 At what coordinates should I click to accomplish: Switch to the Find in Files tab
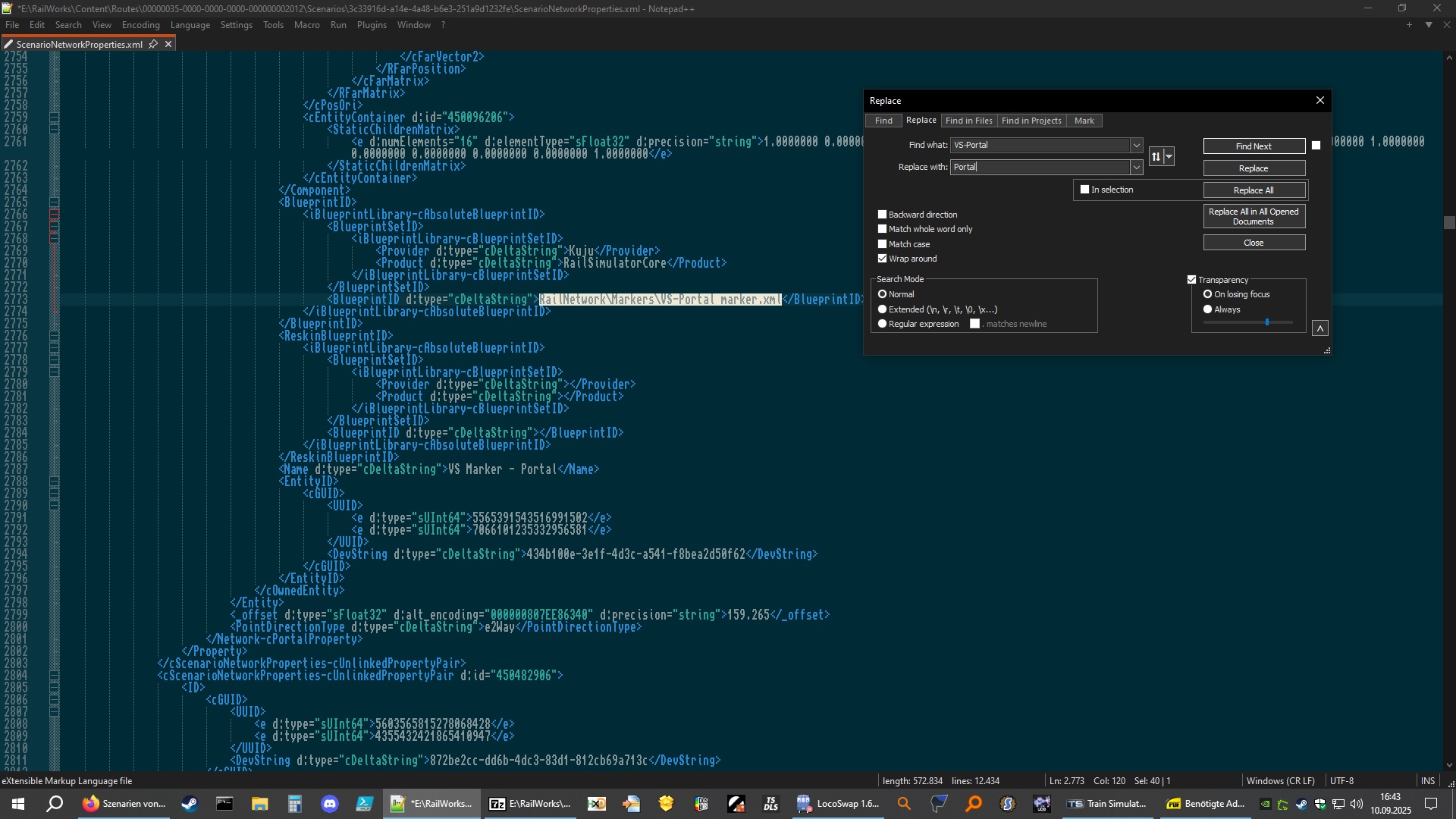click(968, 121)
